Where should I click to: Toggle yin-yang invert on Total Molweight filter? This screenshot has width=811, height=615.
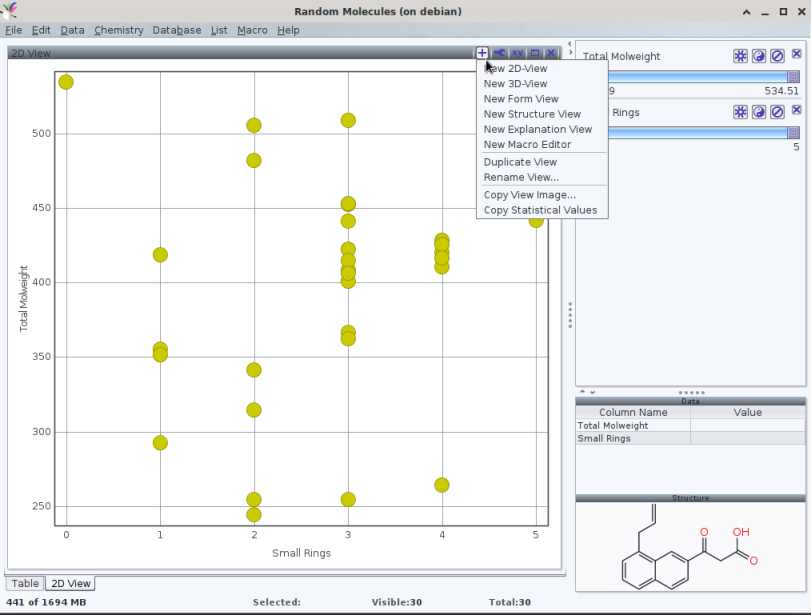(758, 56)
